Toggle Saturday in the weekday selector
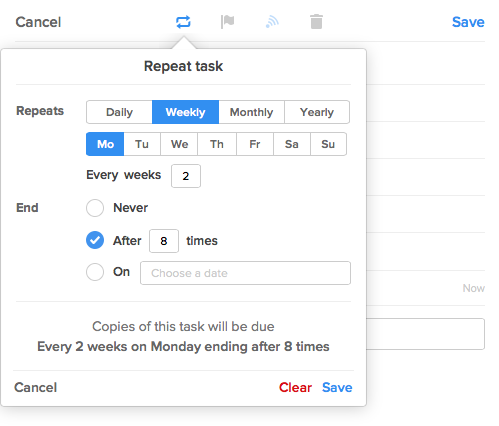Viewport: 499px width, 426px height. [x=292, y=144]
